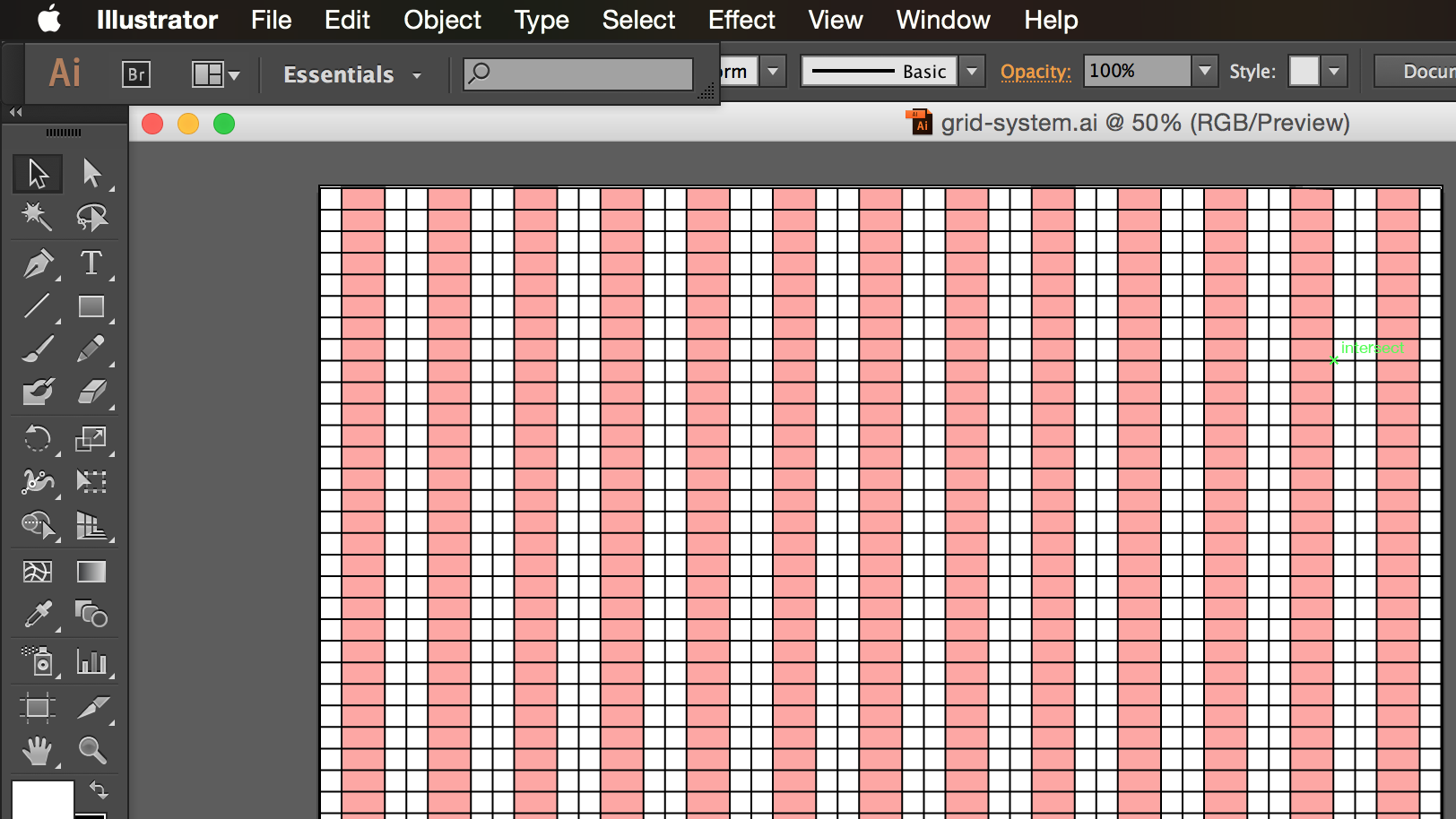The height and width of the screenshot is (819, 1456).
Task: Select the Zoom tool
Action: pyautogui.click(x=92, y=751)
